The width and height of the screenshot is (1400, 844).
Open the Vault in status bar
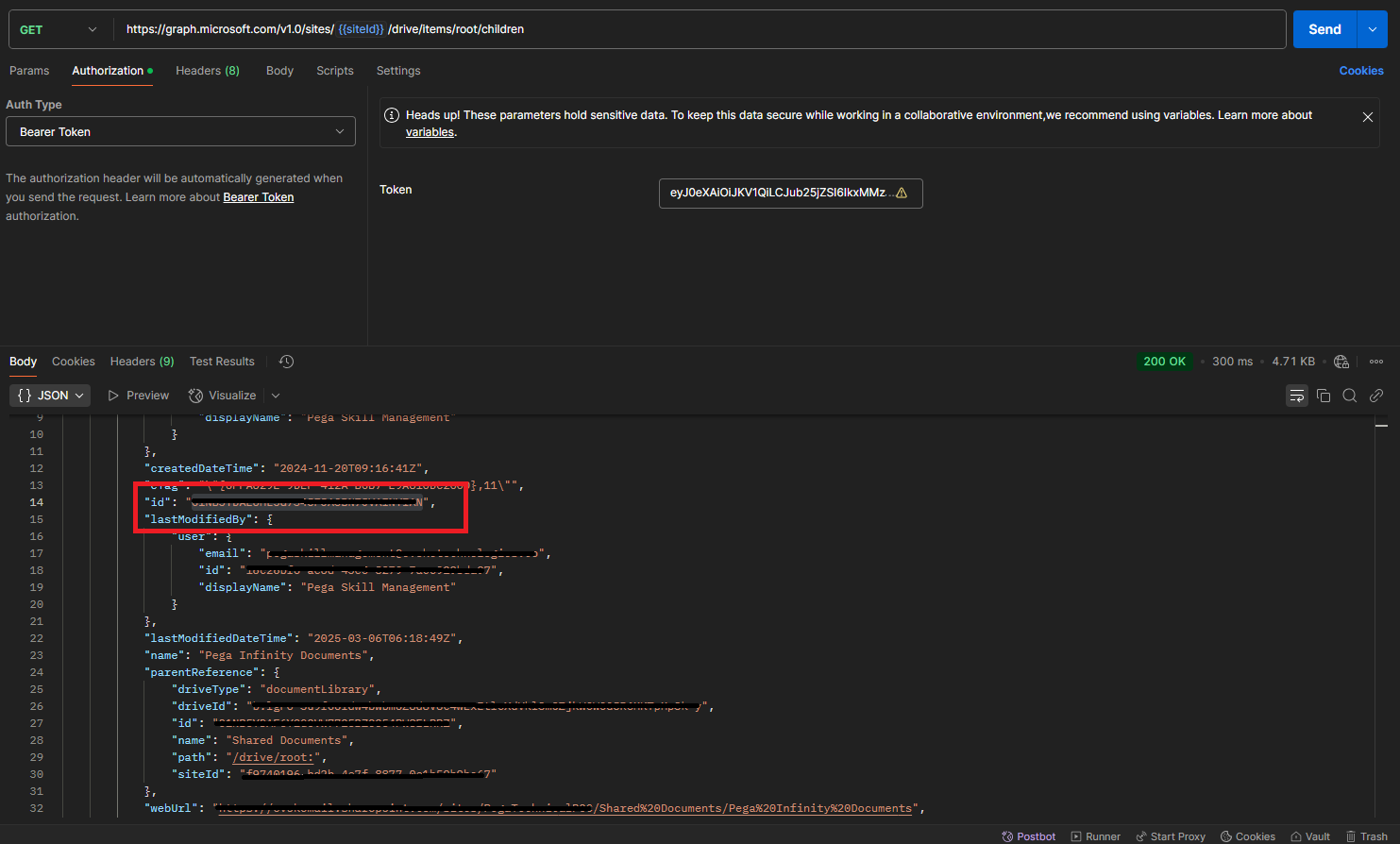1310,836
